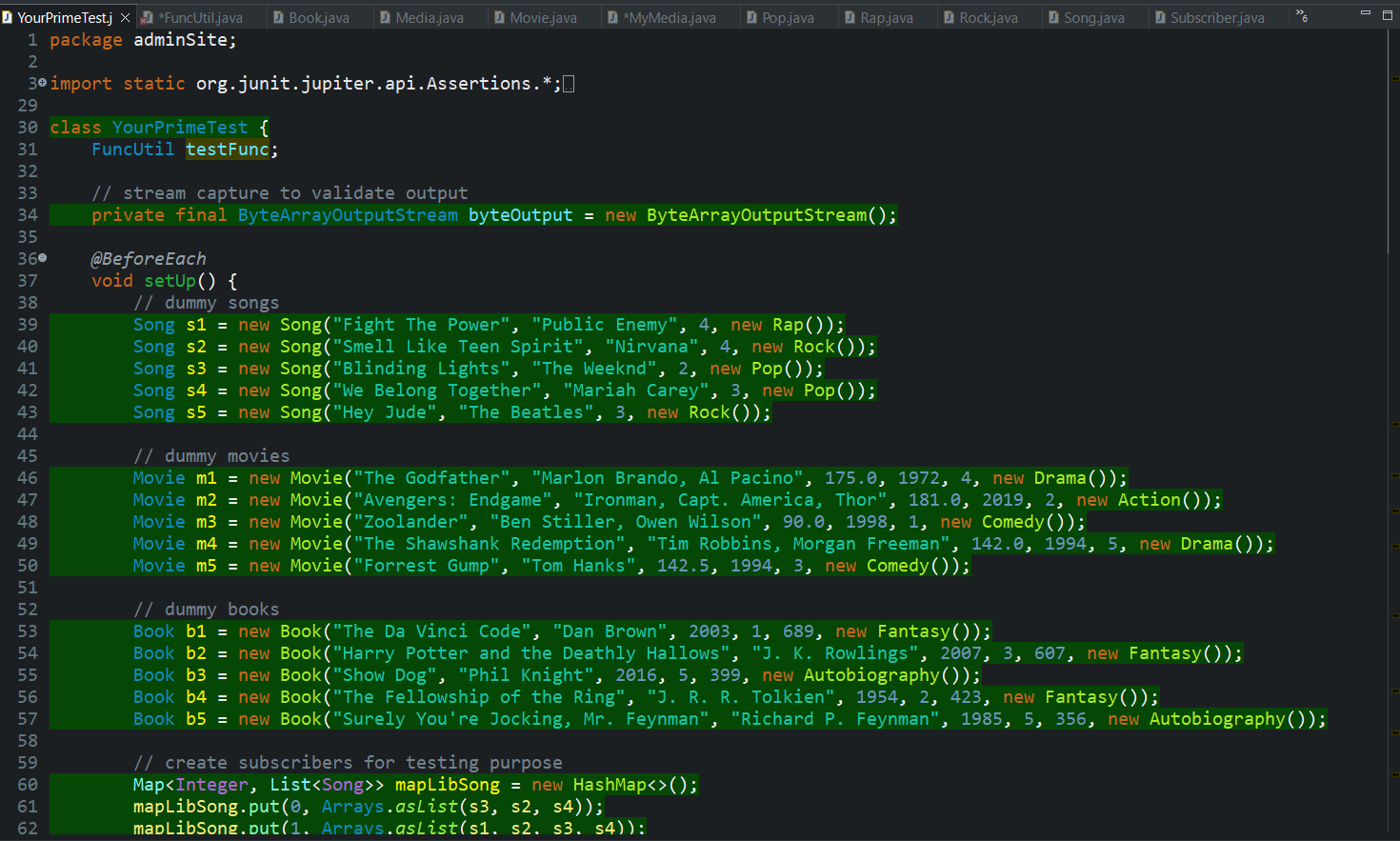This screenshot has width=1400, height=841.
Task: Click the setUp method name
Action: coord(170,281)
